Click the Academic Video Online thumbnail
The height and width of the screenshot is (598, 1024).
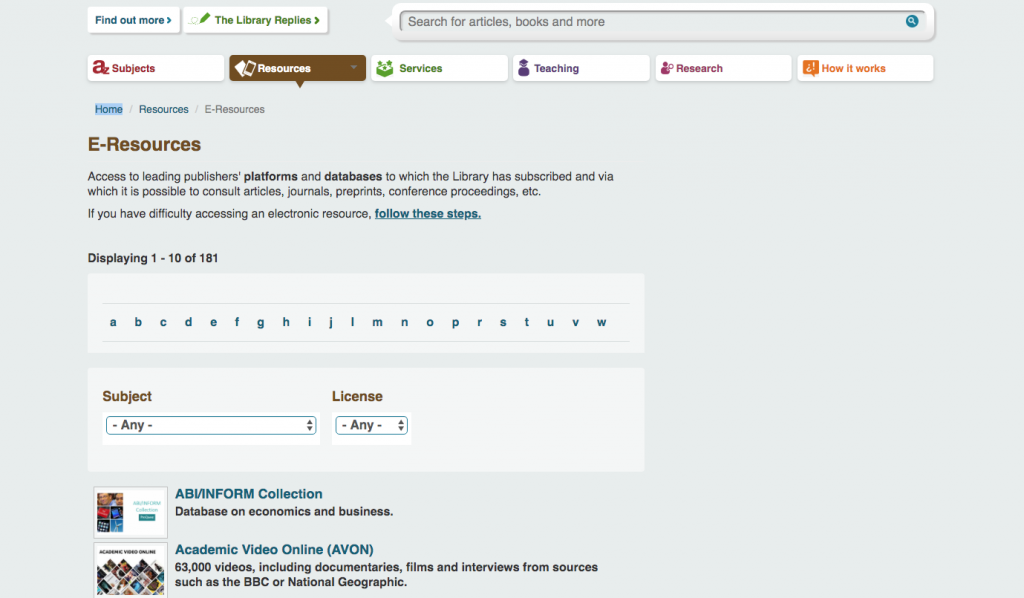pyautogui.click(x=131, y=570)
